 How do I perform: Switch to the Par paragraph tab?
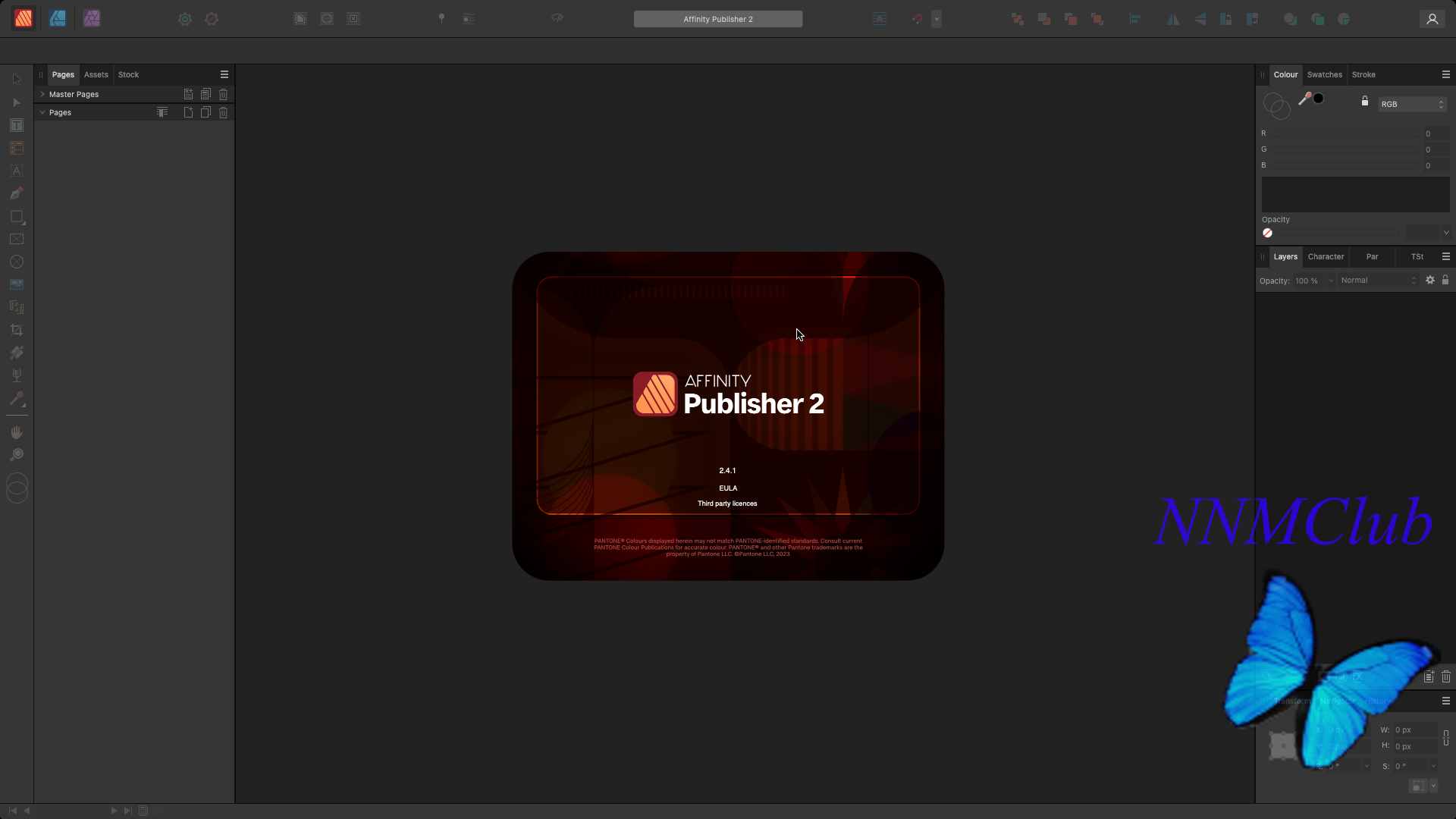pos(1372,256)
